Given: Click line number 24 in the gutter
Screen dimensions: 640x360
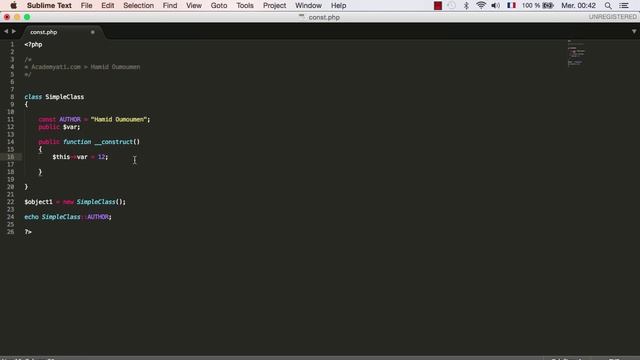Looking at the screenshot, I should tap(10, 217).
